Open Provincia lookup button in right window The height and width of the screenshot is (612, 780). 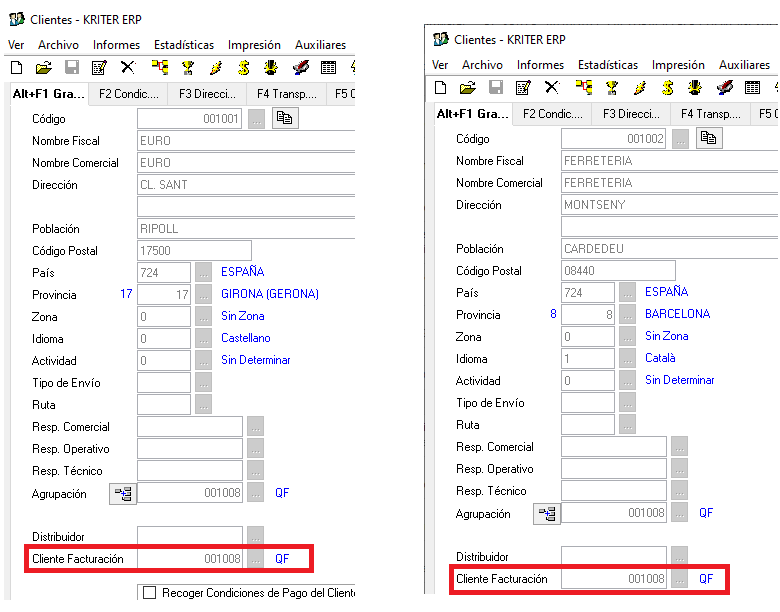point(628,314)
